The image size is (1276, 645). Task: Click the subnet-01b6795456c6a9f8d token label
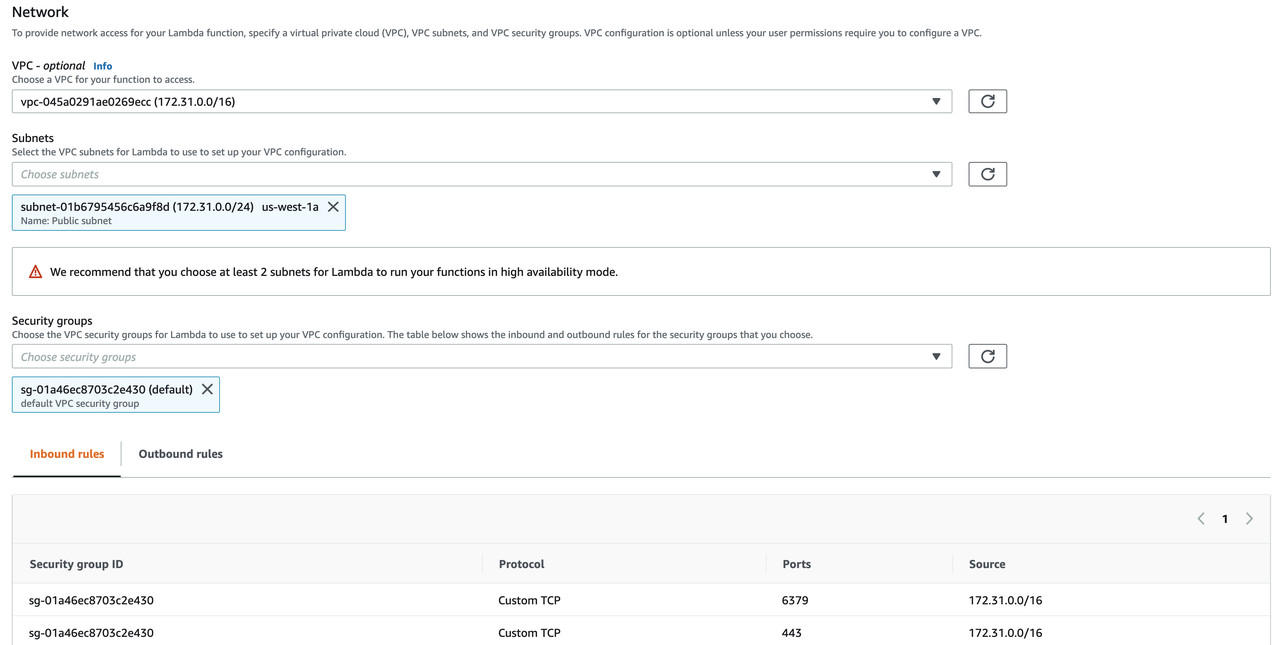click(x=170, y=206)
